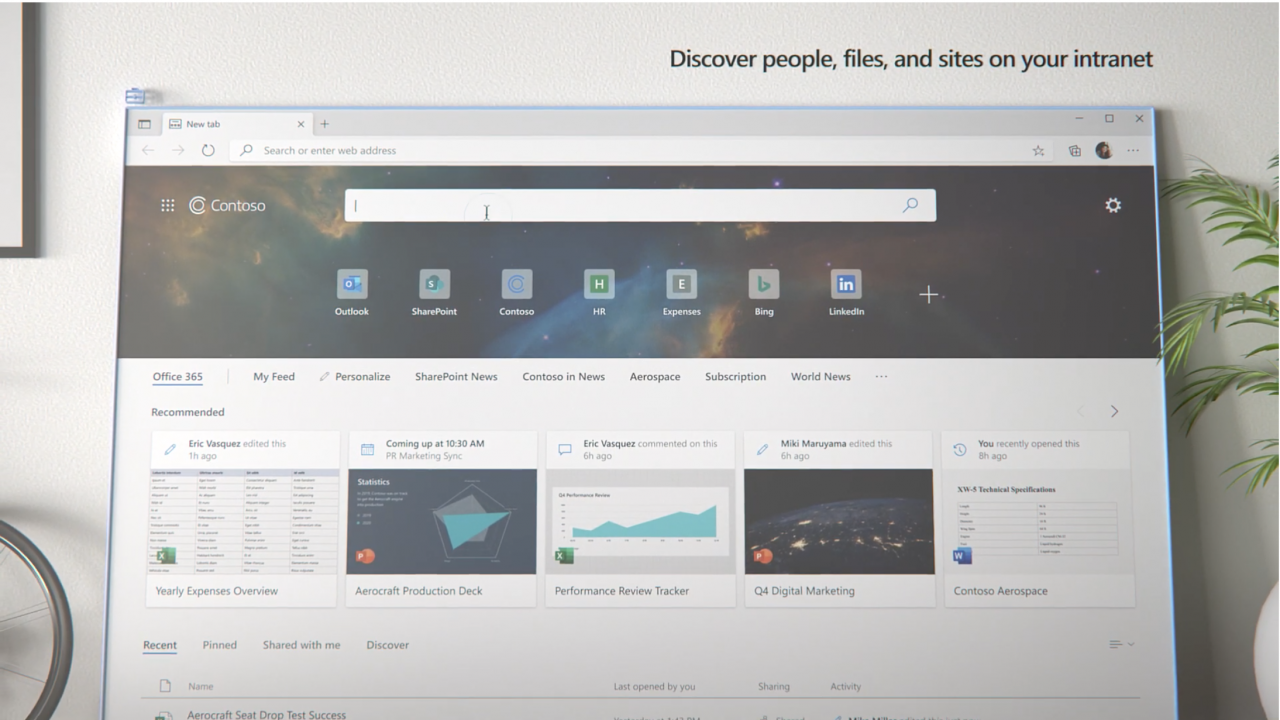Click the Contoso logo

pos(227,205)
